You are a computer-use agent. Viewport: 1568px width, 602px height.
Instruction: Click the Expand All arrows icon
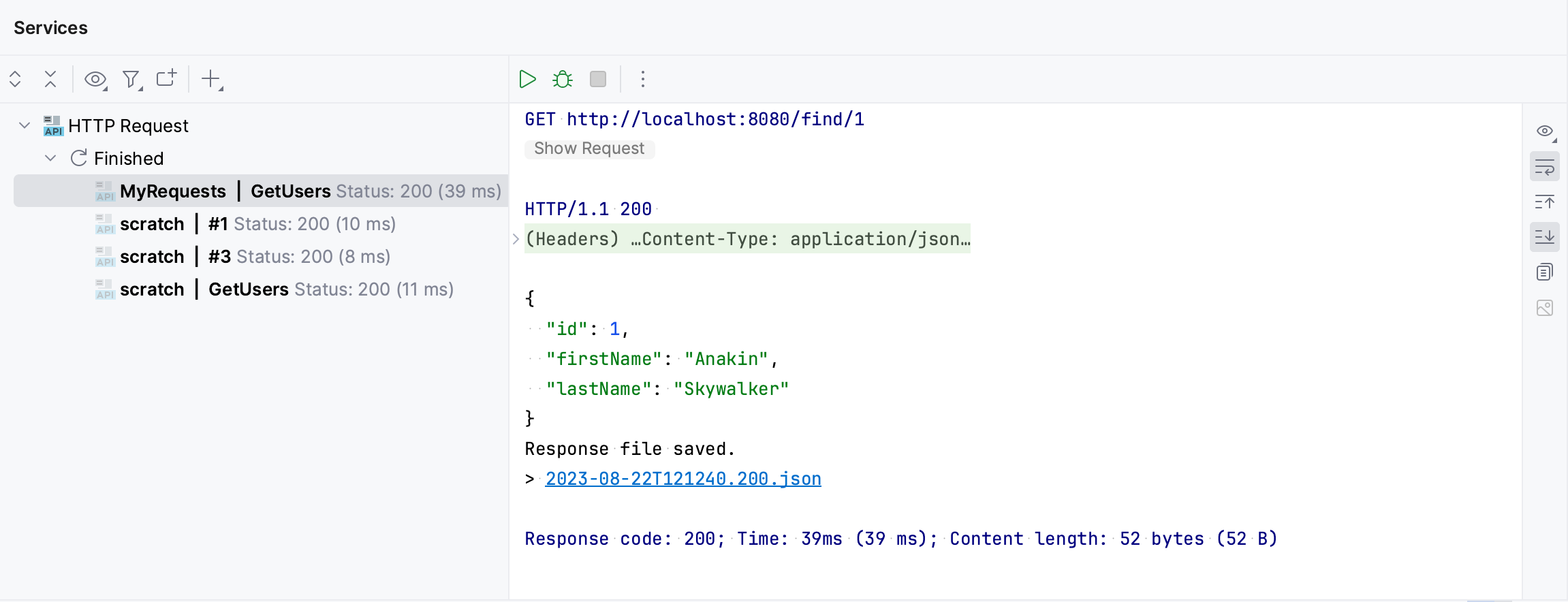(16, 79)
